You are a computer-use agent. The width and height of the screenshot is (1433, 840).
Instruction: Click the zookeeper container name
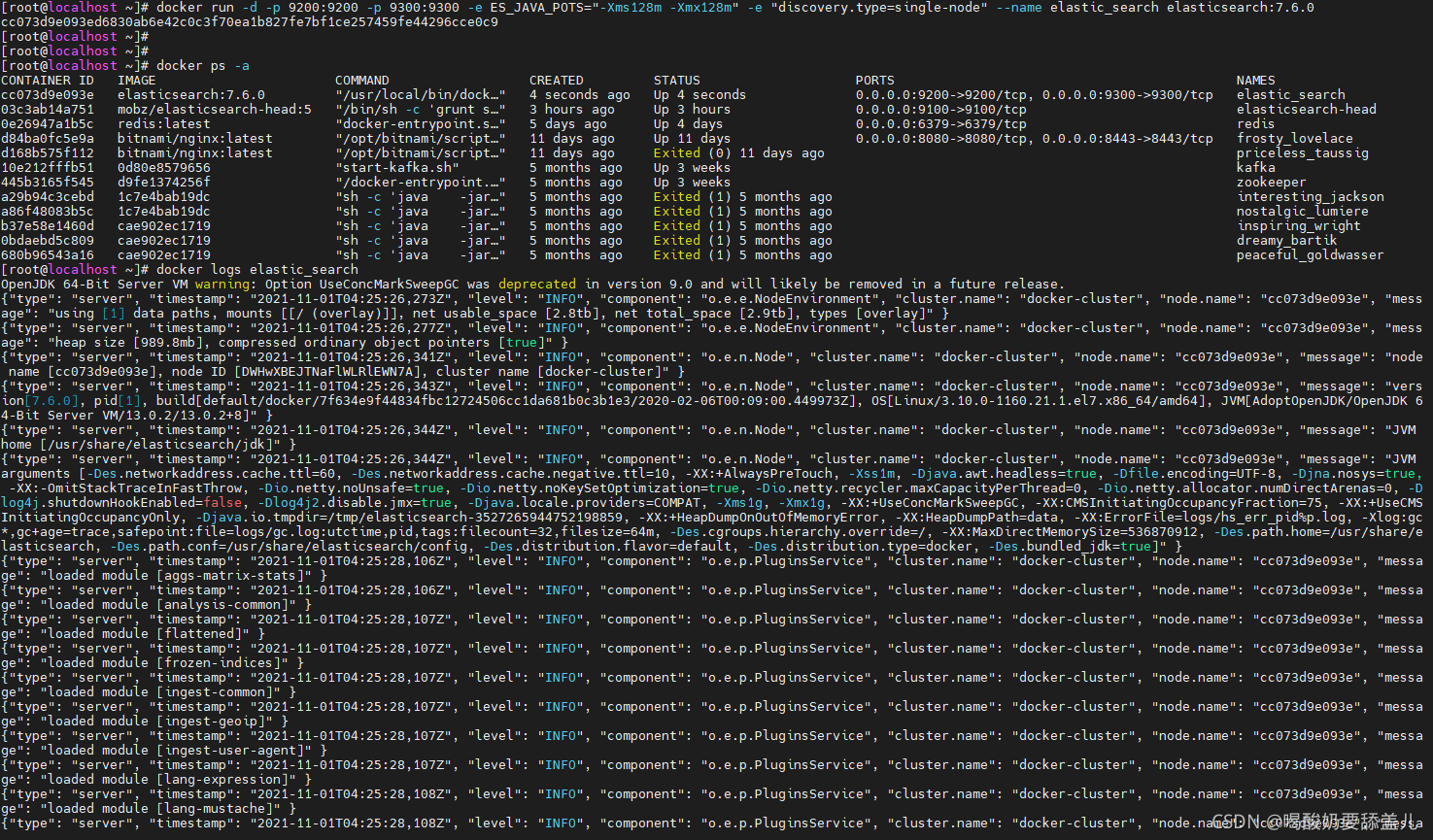click(1272, 183)
